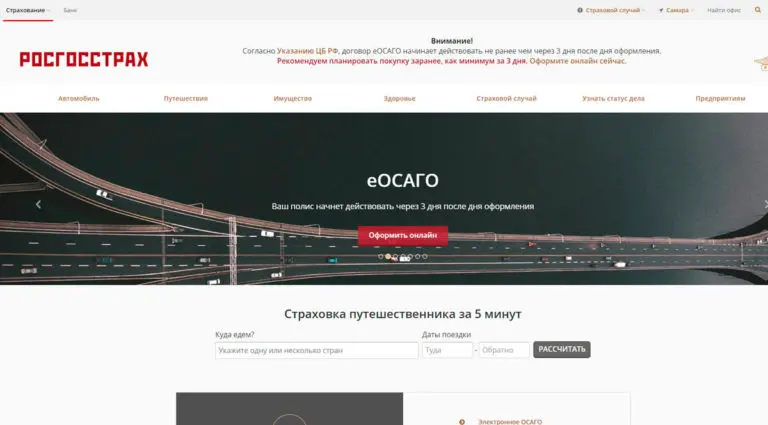
Task: Select the highlighted active carousel dot
Action: tap(388, 257)
